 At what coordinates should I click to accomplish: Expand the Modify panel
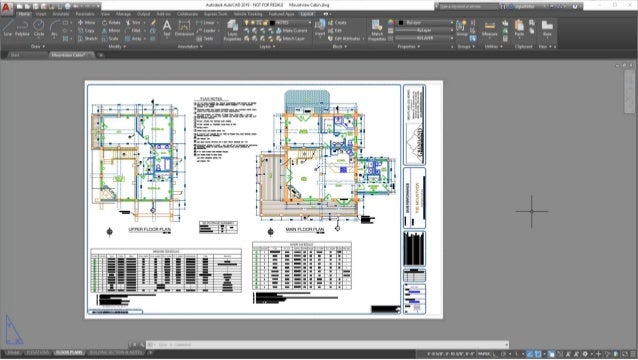pos(117,46)
